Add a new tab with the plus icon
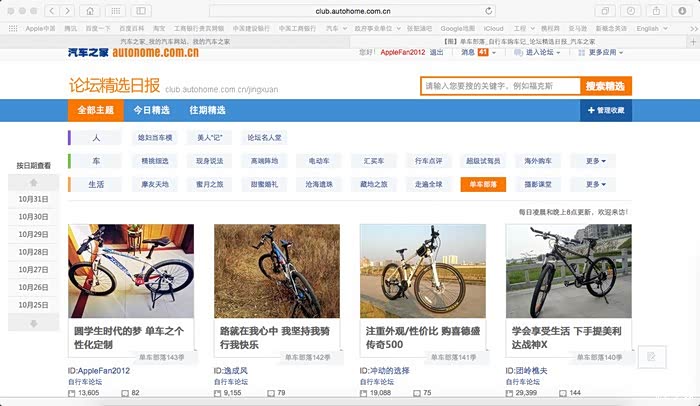700x406 pixels. (x=693, y=42)
